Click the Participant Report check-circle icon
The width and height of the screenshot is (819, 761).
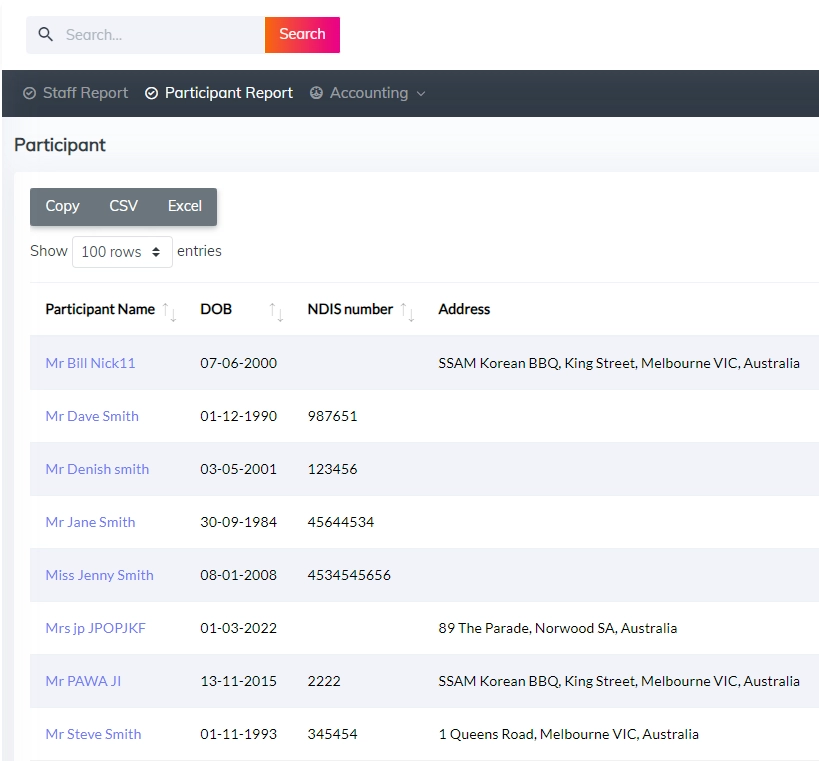[151, 93]
